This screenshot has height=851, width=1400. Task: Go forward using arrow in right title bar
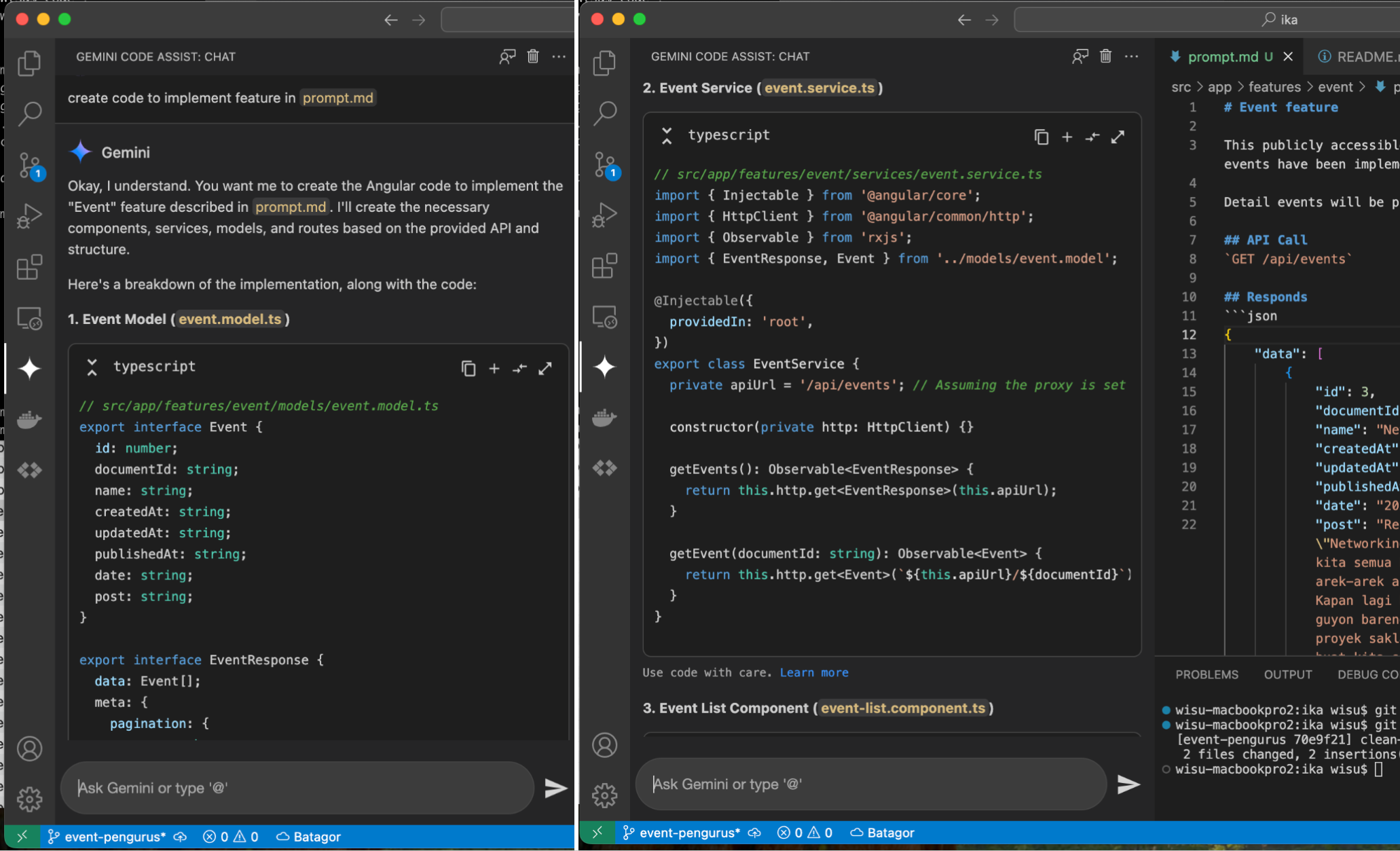click(x=992, y=20)
